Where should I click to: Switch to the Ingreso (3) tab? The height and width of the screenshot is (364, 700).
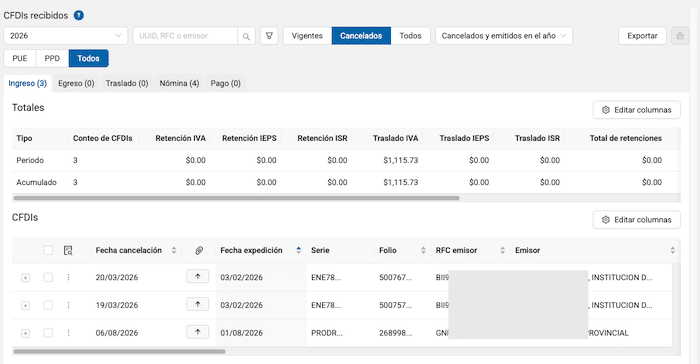pyautogui.click(x=28, y=84)
